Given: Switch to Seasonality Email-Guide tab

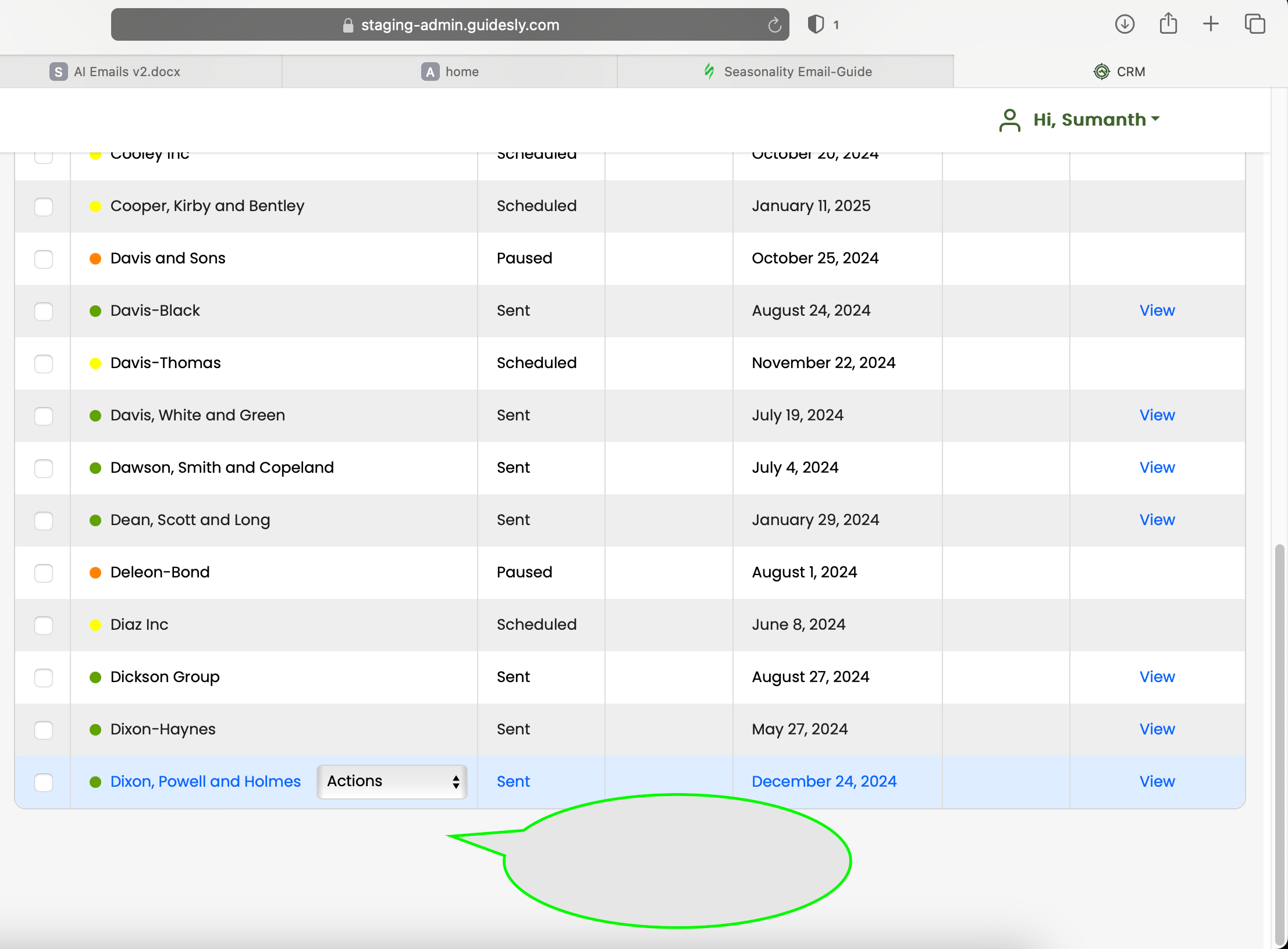Looking at the screenshot, I should click(797, 72).
